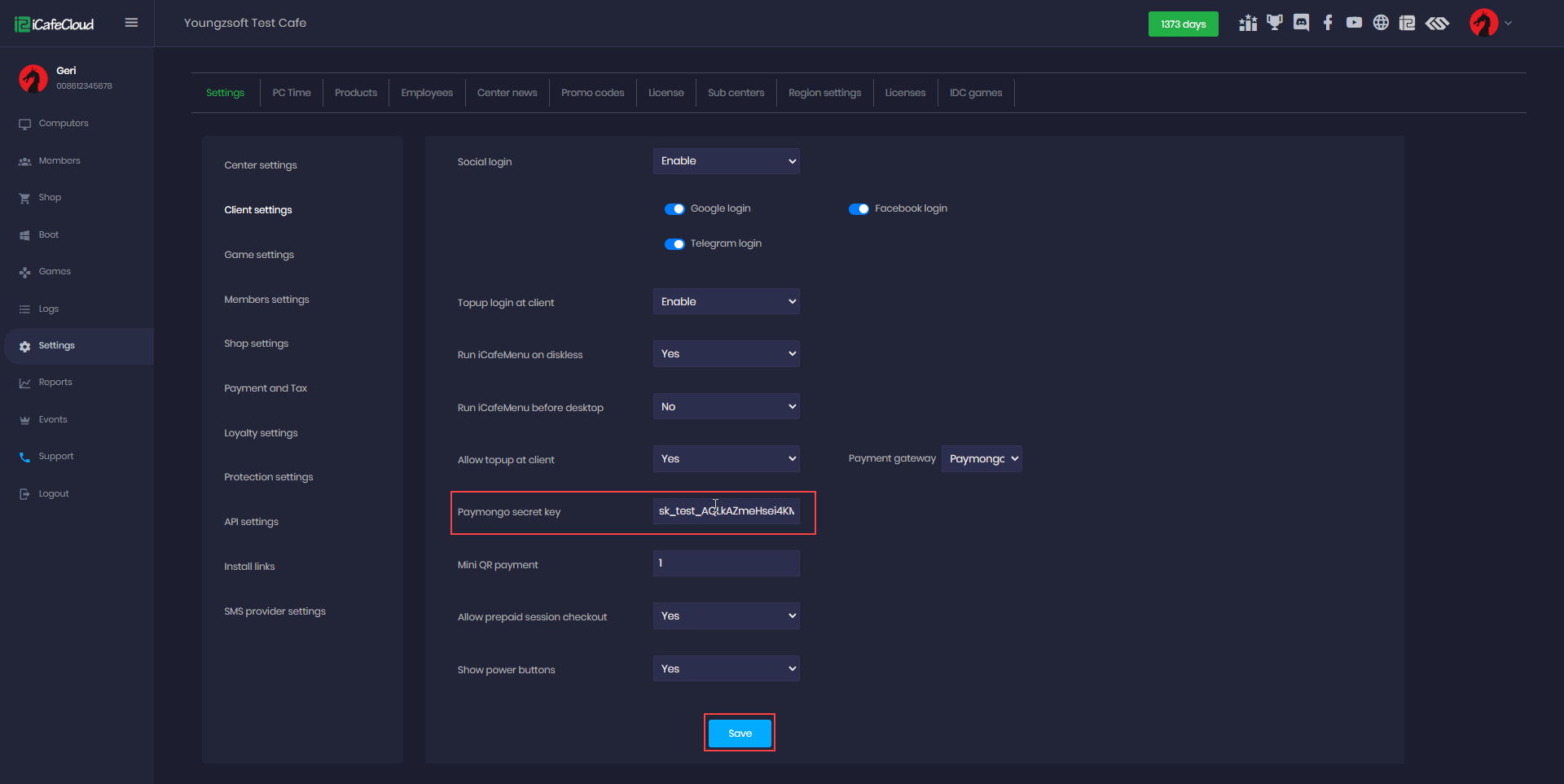Click the Paymongo secret key field
This screenshot has width=1564, height=784.
pos(726,511)
